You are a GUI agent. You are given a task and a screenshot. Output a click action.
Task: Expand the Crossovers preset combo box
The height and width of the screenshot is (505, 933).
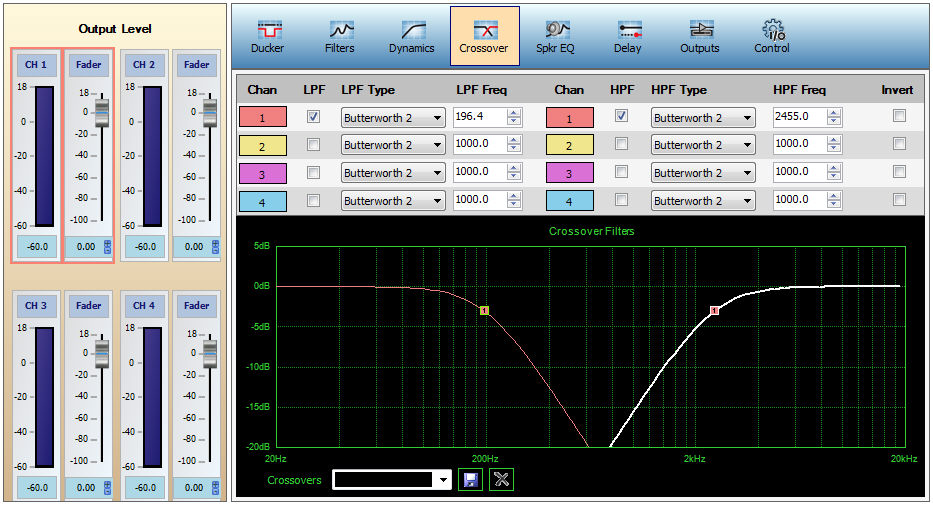(443, 480)
